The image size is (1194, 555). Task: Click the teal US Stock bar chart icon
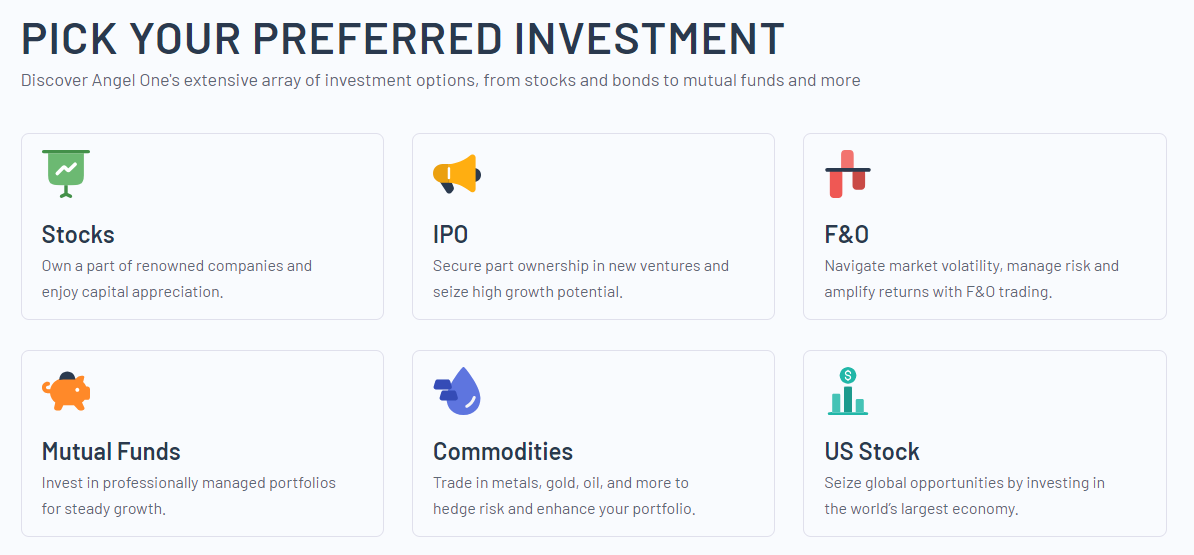click(x=848, y=391)
